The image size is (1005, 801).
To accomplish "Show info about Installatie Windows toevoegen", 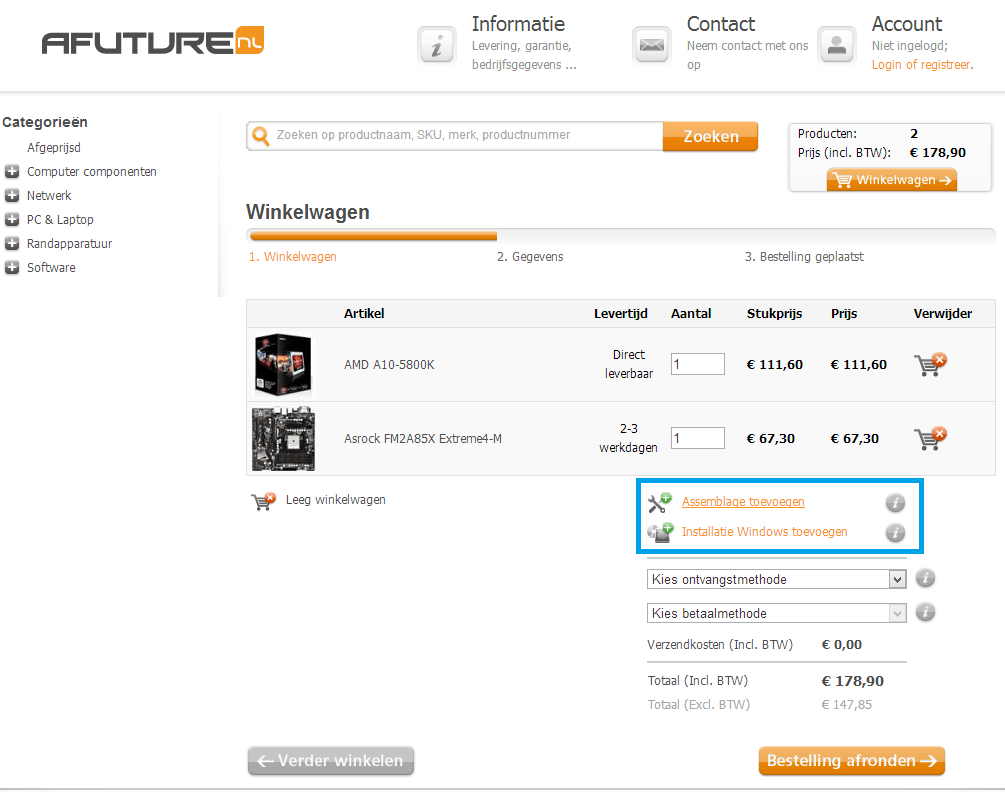I will 895,533.
